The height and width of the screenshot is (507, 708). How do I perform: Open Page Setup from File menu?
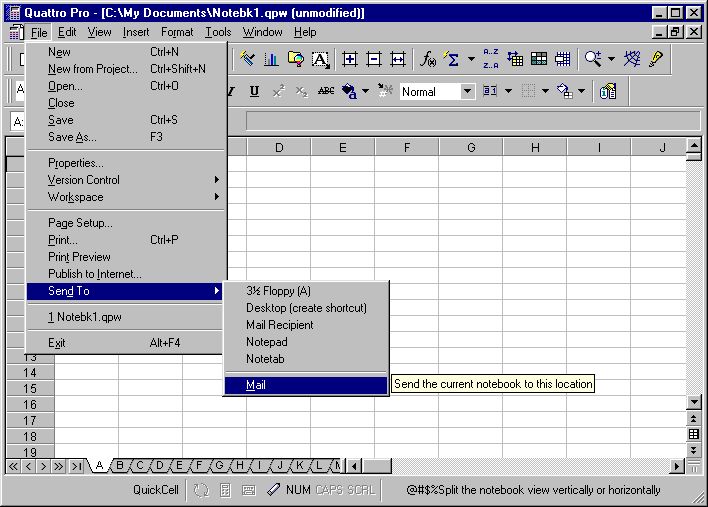click(x=126, y=223)
